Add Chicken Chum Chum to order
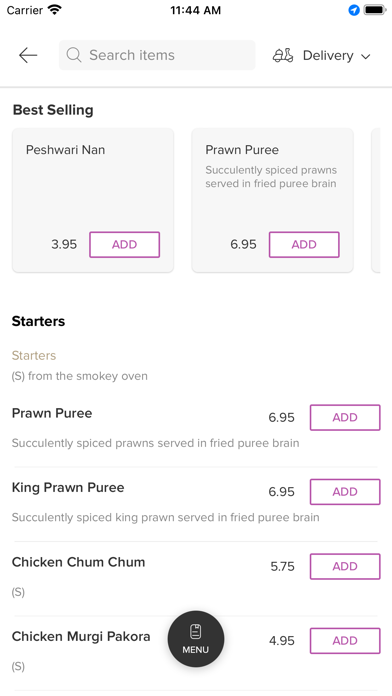 [x=345, y=566]
